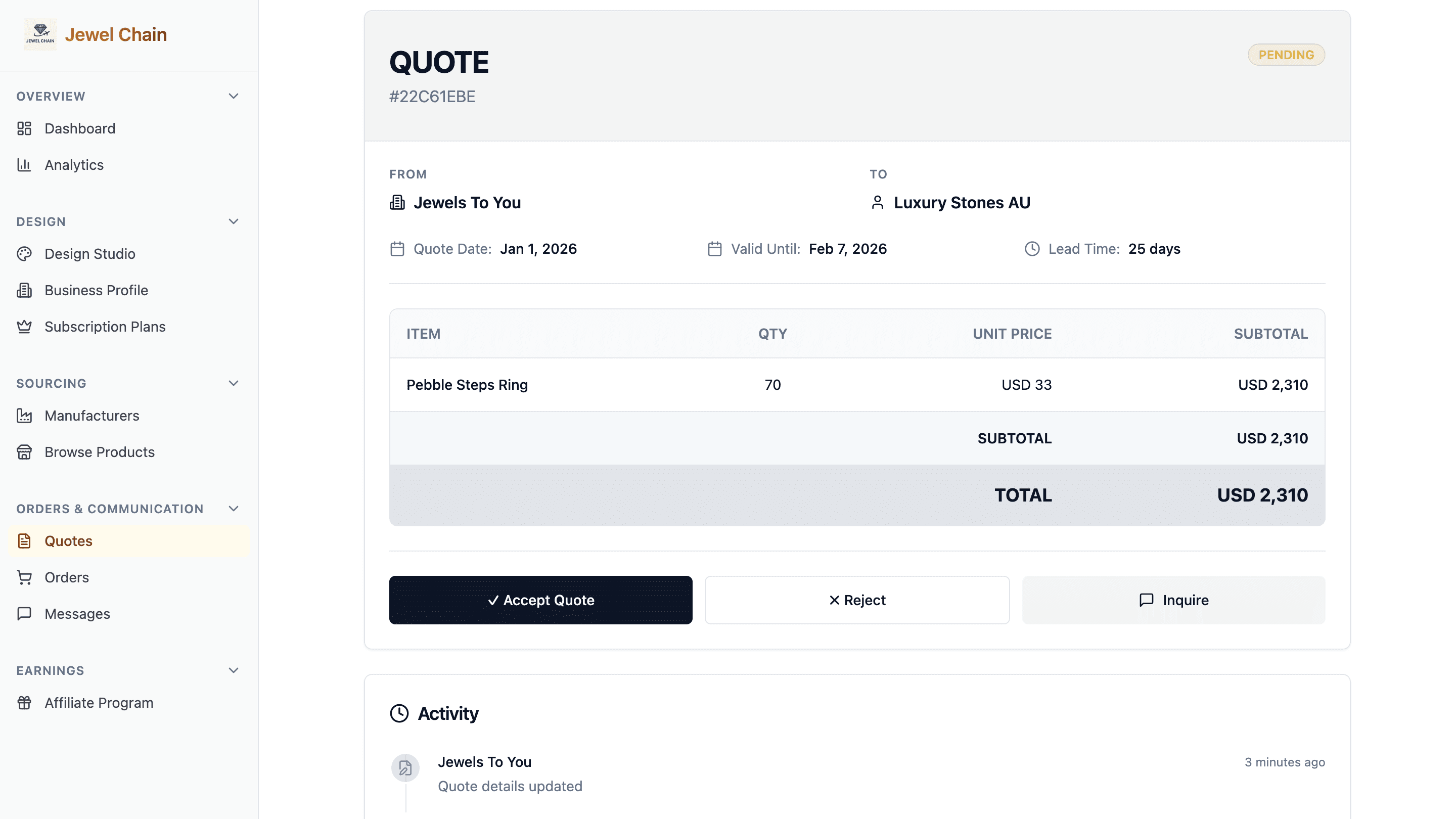This screenshot has width=1456, height=819.
Task: Collapse the Earnings section chevron
Action: (x=234, y=670)
